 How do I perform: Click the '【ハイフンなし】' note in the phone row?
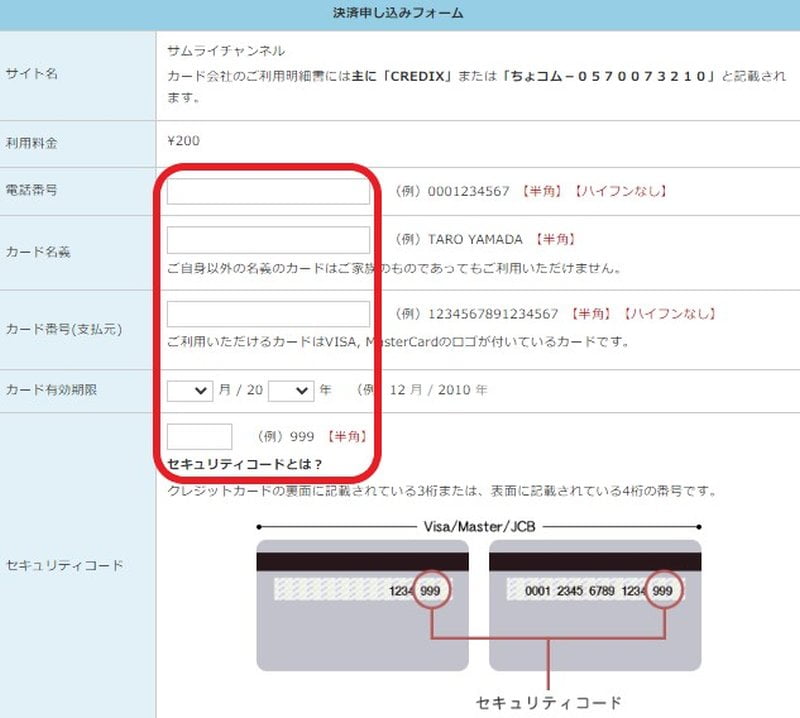pos(621,191)
